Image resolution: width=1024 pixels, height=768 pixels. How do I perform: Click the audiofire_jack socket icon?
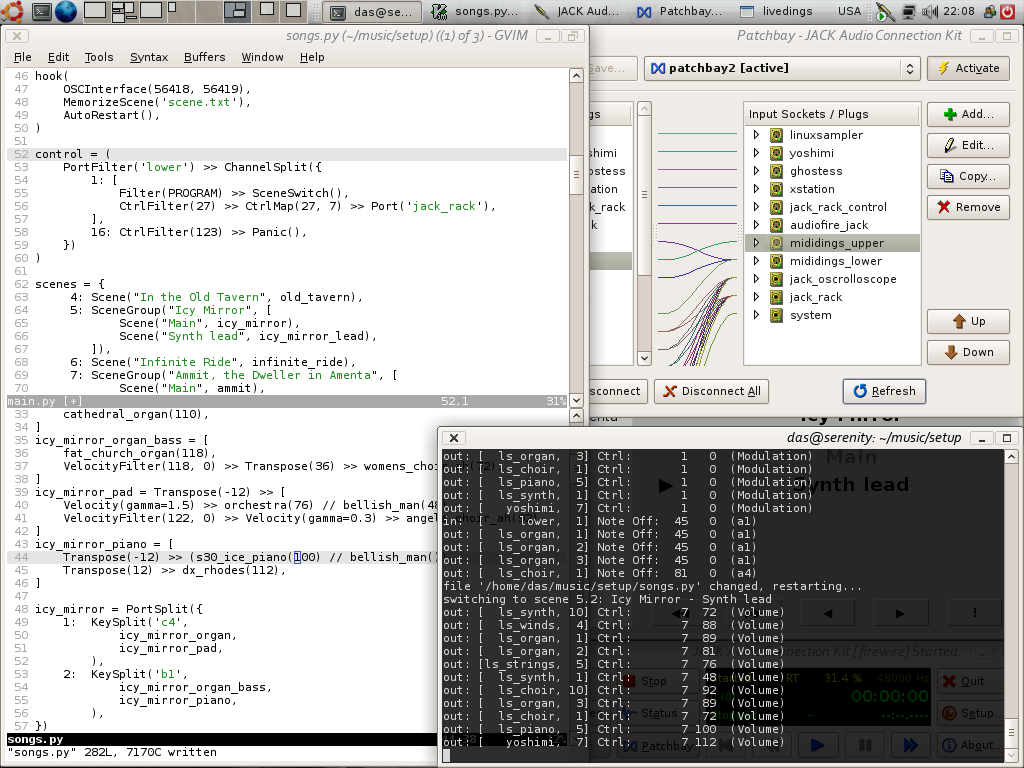pos(776,225)
